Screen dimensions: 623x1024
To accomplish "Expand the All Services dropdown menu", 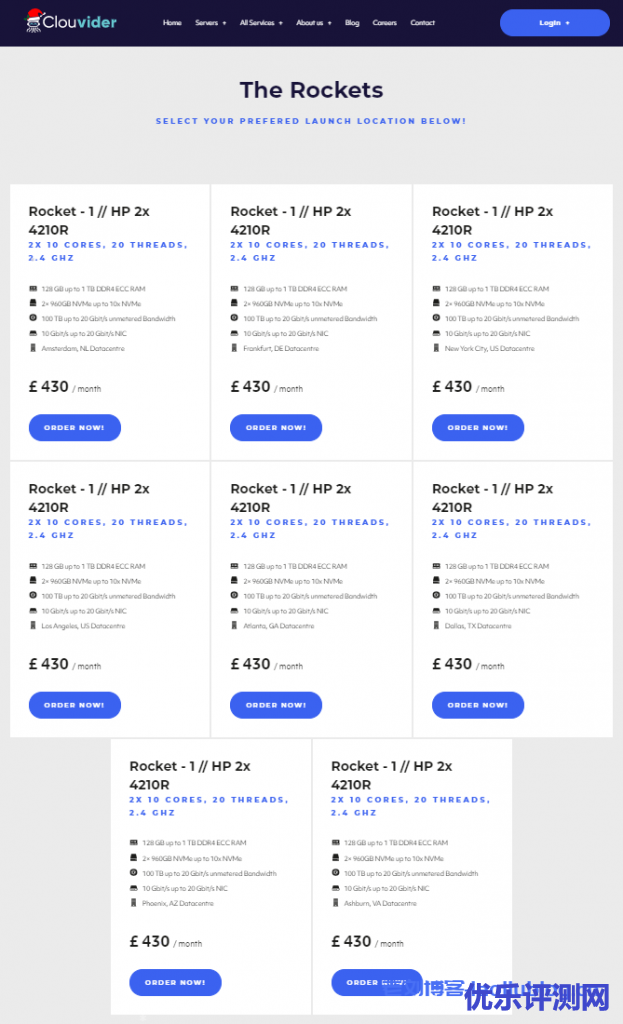I will 261,23.
